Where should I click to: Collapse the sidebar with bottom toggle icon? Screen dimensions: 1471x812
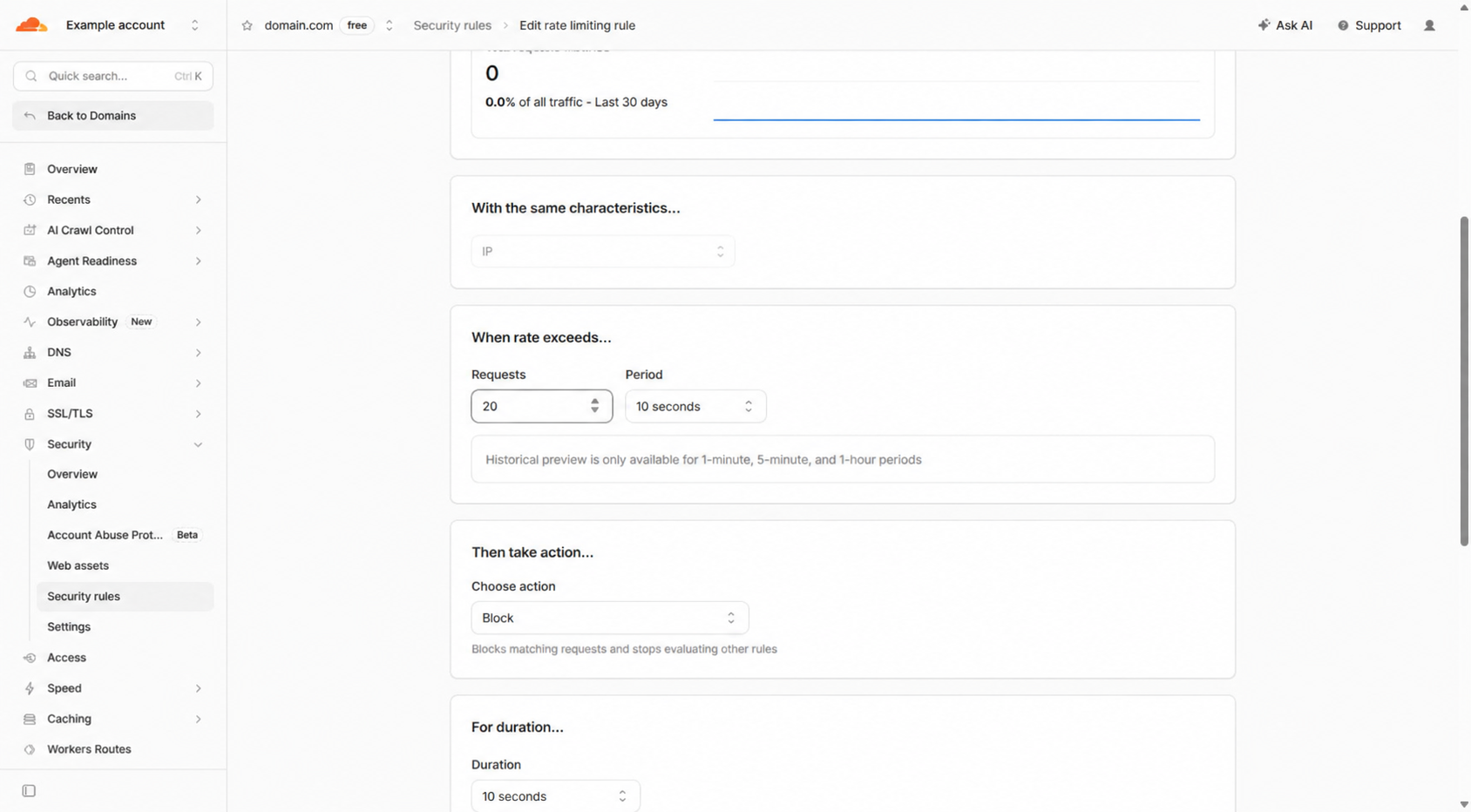tap(29, 791)
